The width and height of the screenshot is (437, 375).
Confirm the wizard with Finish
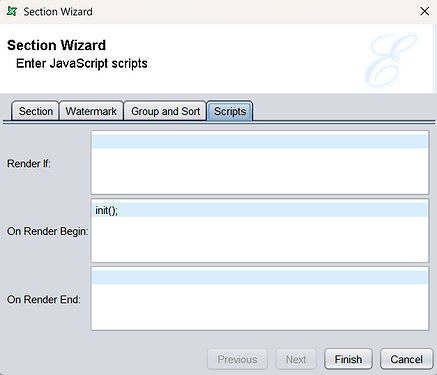[348, 359]
